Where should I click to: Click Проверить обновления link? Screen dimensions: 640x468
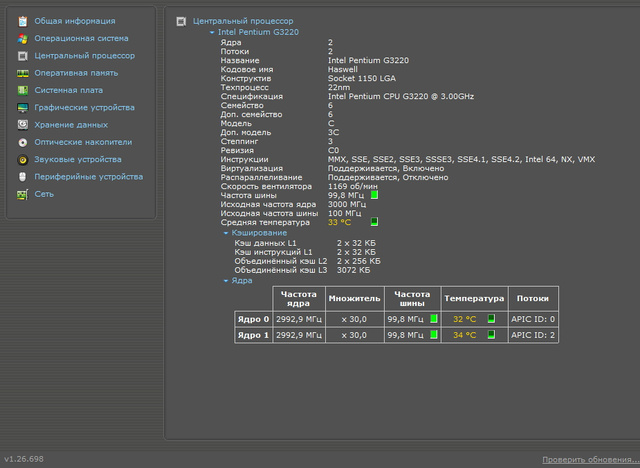point(590,460)
